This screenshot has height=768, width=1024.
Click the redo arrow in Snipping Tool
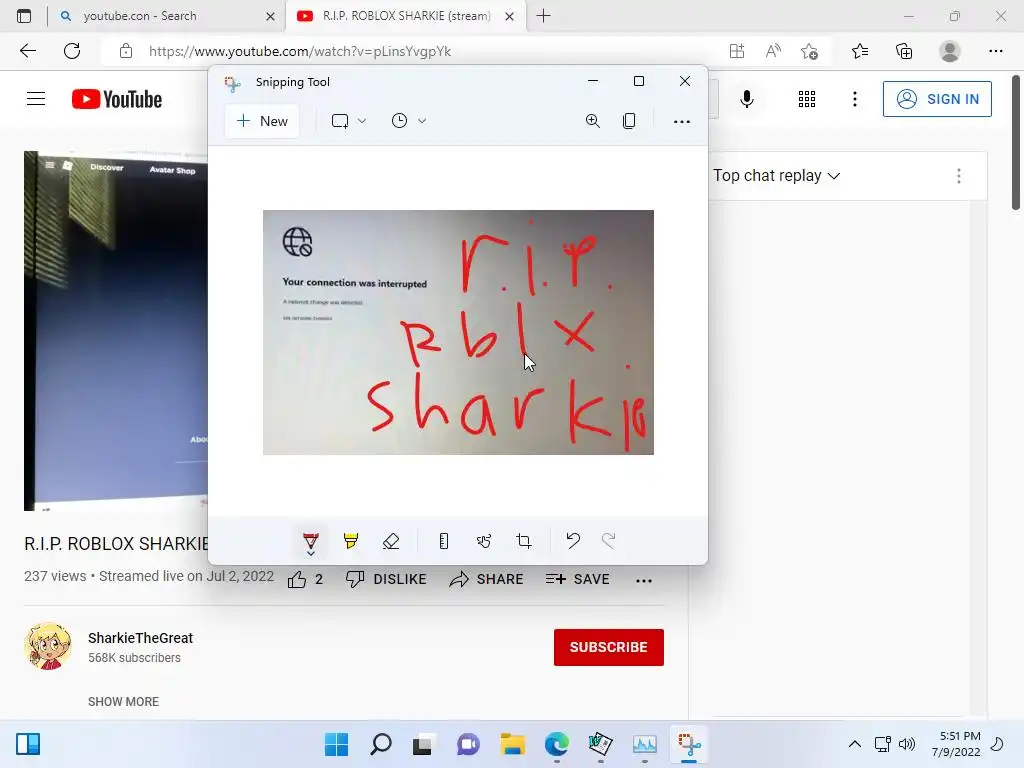pos(609,541)
